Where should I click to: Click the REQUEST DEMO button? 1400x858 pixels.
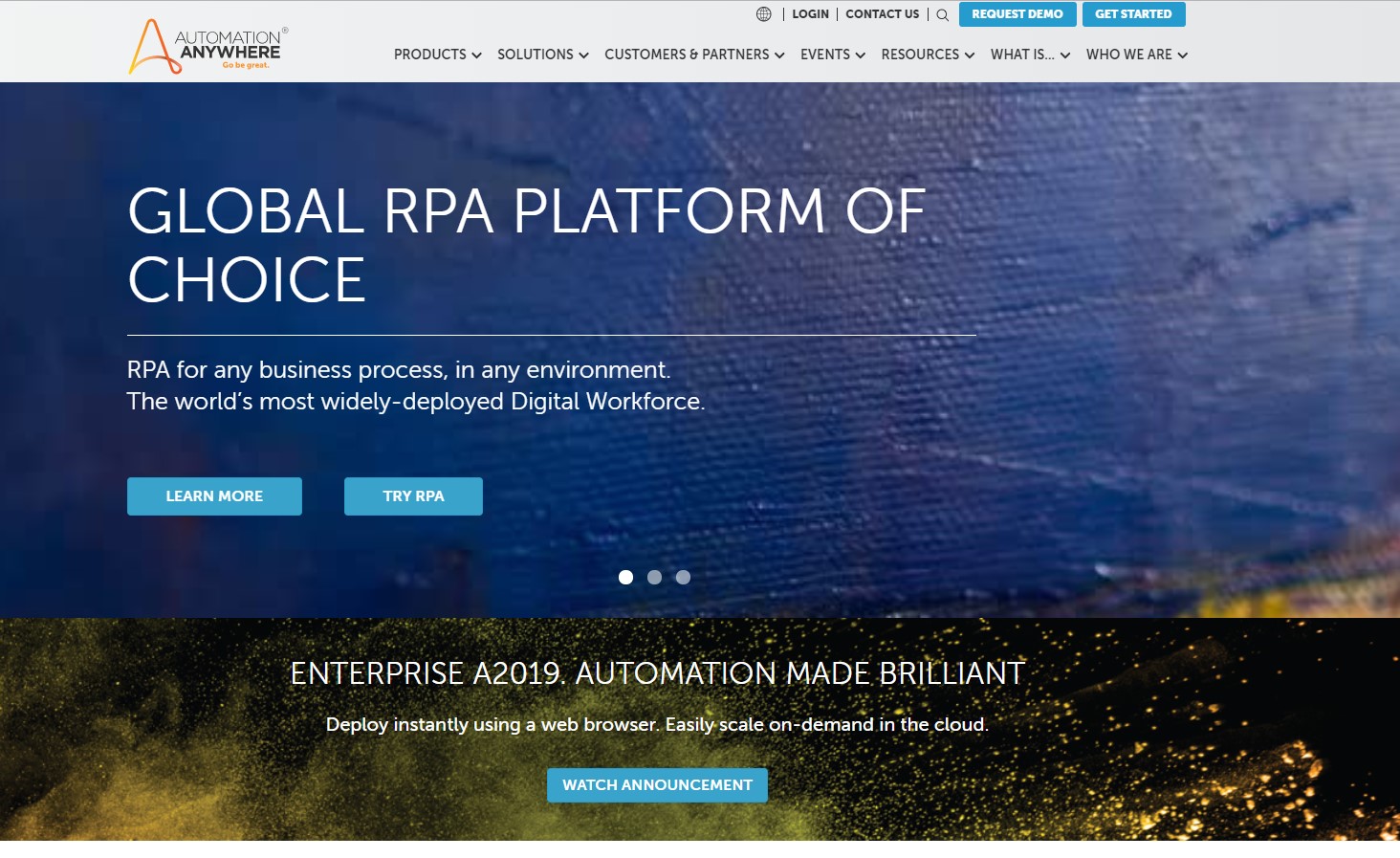(1017, 14)
